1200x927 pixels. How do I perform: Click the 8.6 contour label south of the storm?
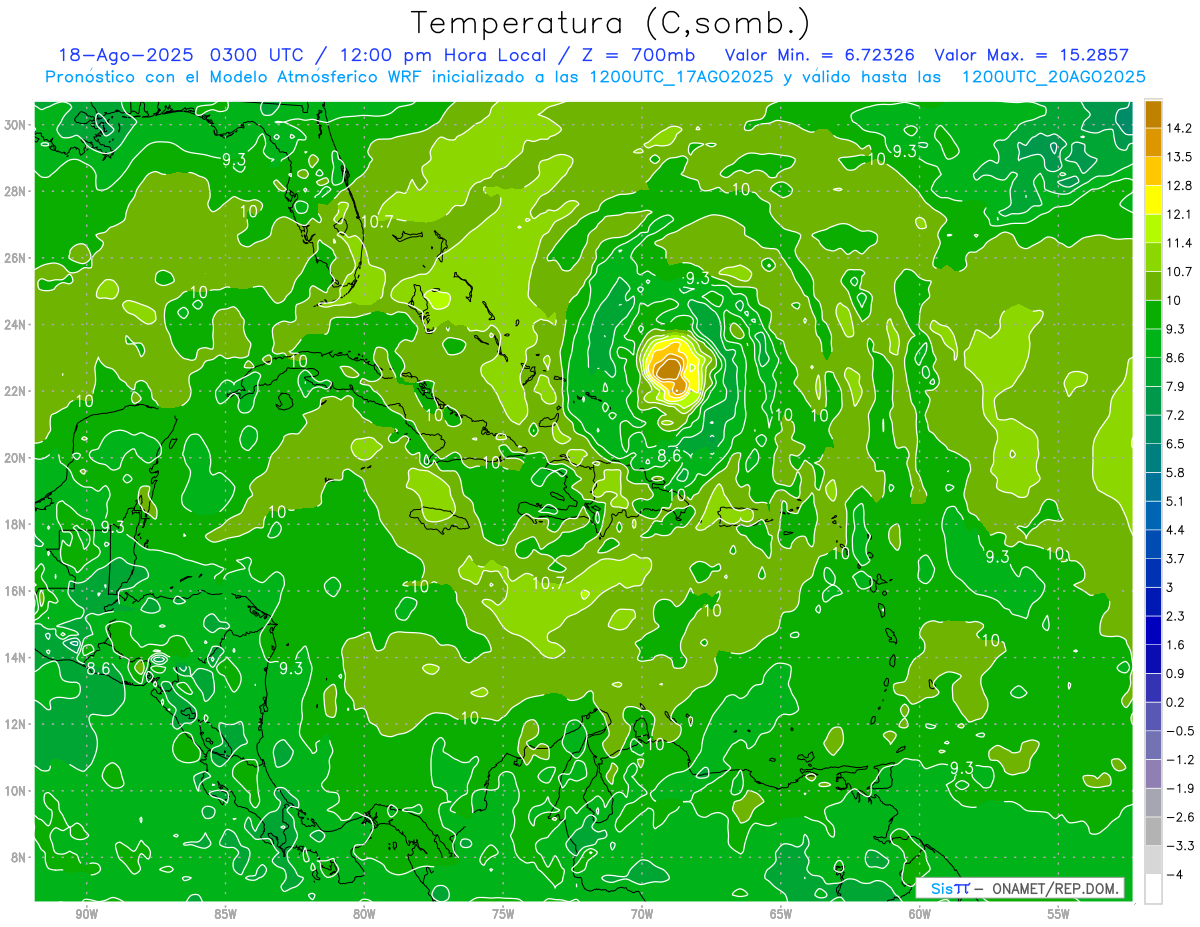[x=669, y=455]
